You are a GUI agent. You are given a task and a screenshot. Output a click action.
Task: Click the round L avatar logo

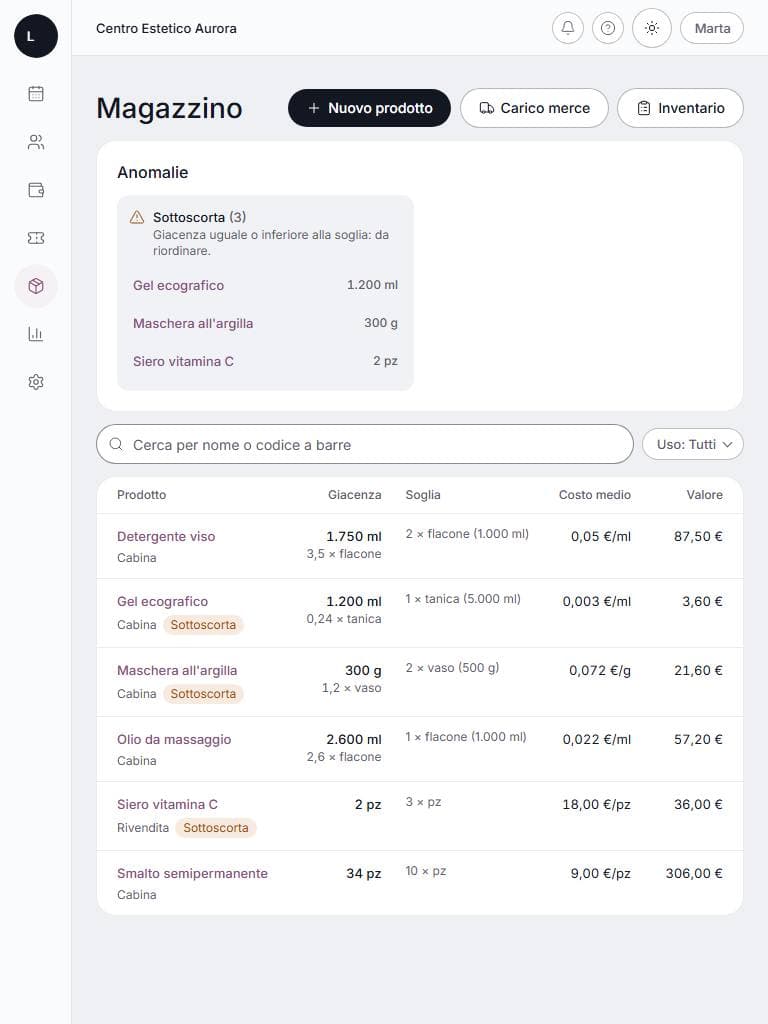(36, 36)
